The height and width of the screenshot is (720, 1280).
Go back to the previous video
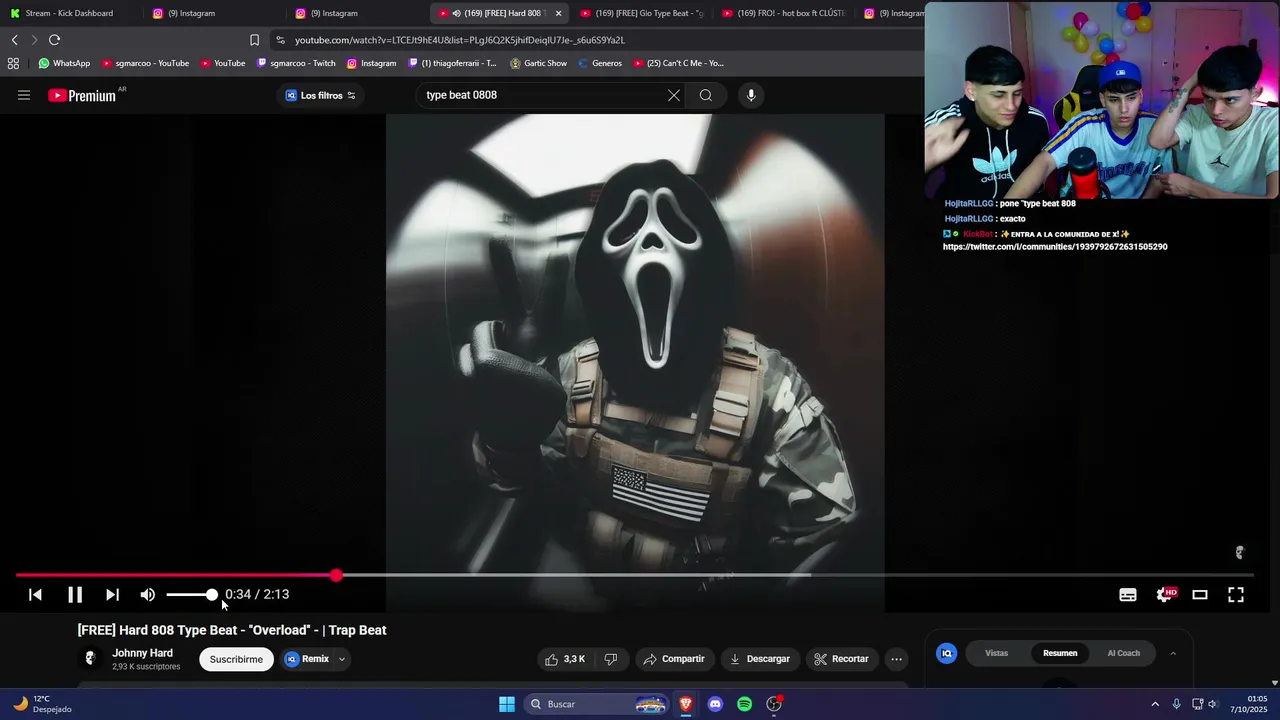tap(35, 595)
